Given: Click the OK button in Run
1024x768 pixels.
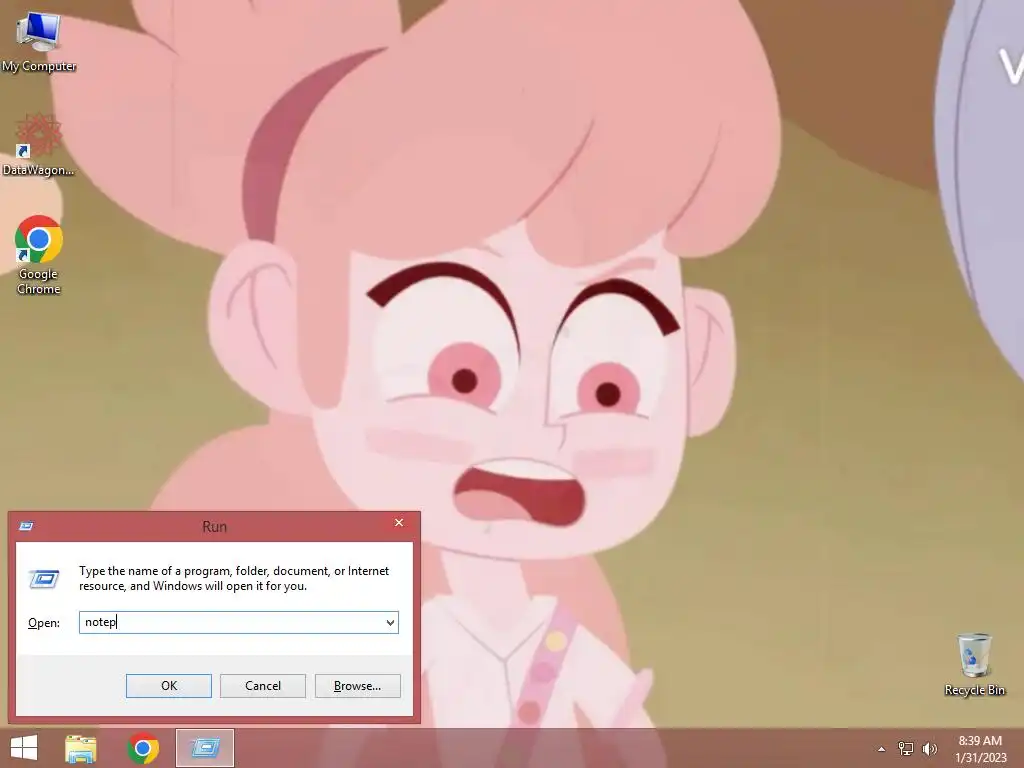Looking at the screenshot, I should coord(168,686).
